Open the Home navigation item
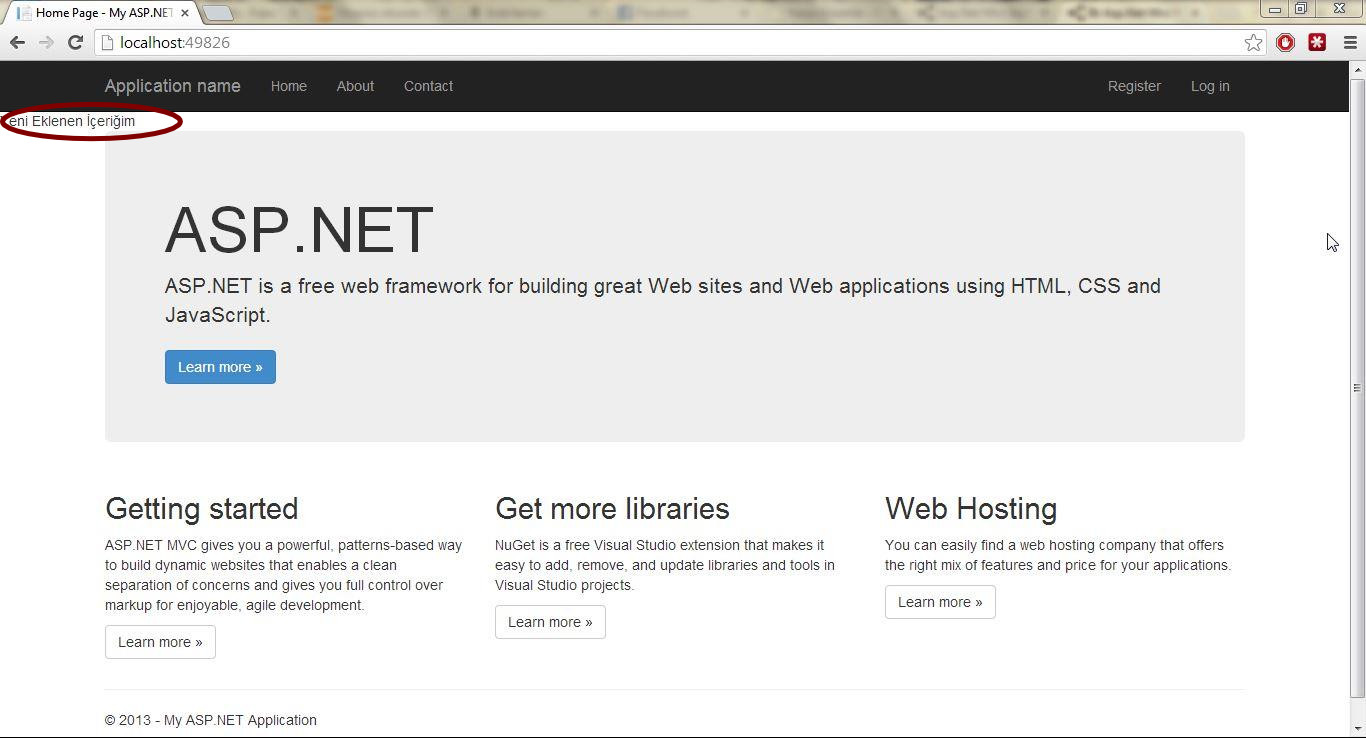Image resolution: width=1366 pixels, height=738 pixels. [x=288, y=86]
